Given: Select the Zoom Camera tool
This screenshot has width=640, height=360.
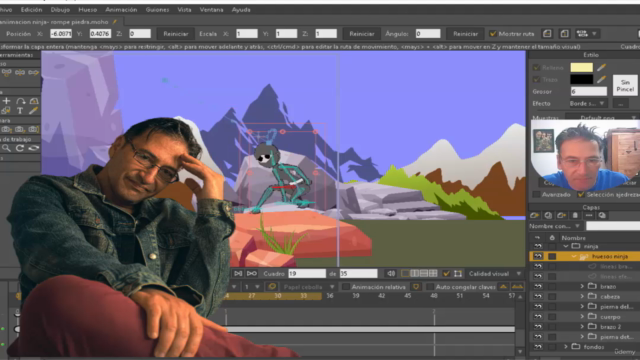Looking at the screenshot, I should tap(20, 130).
